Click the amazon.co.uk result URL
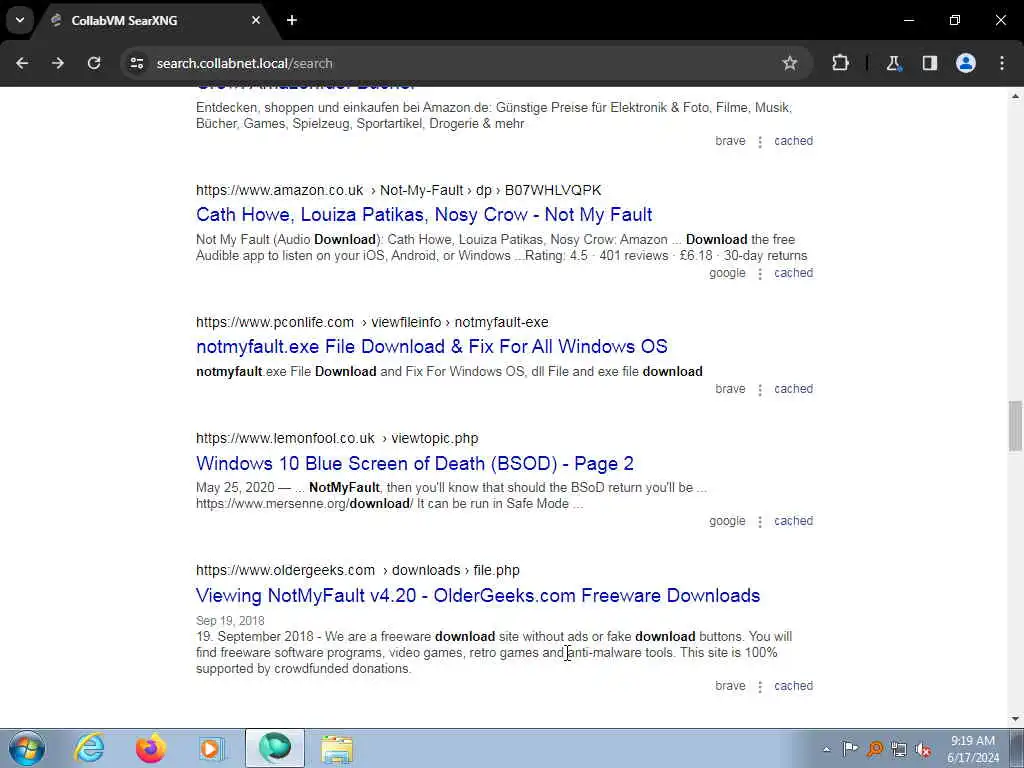 (x=398, y=190)
